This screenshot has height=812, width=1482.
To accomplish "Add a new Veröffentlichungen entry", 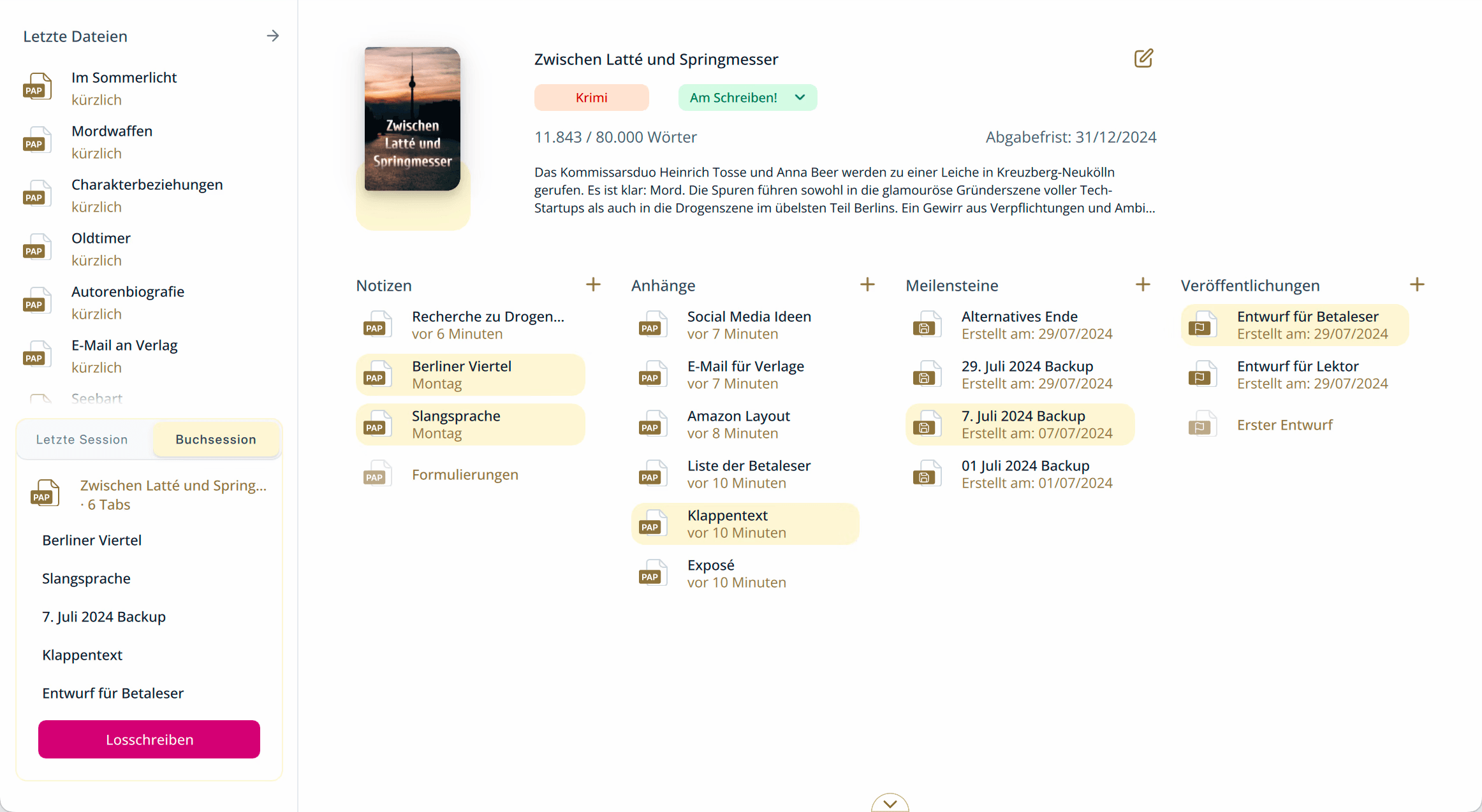I will point(1417,284).
